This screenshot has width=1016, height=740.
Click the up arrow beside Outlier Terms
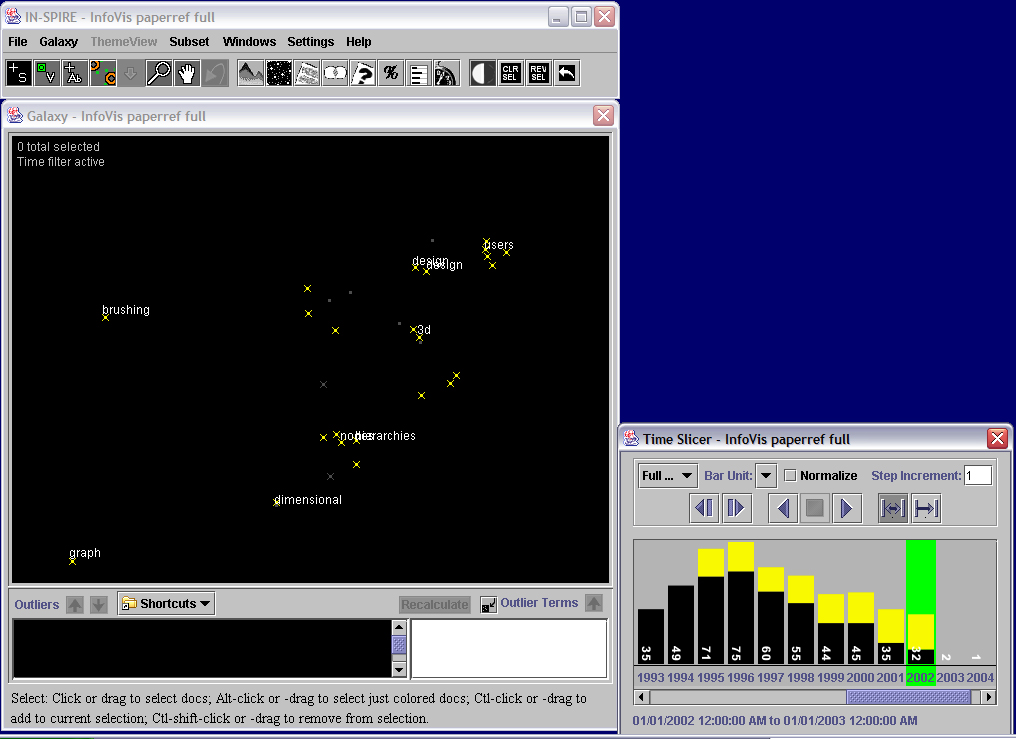click(x=594, y=603)
